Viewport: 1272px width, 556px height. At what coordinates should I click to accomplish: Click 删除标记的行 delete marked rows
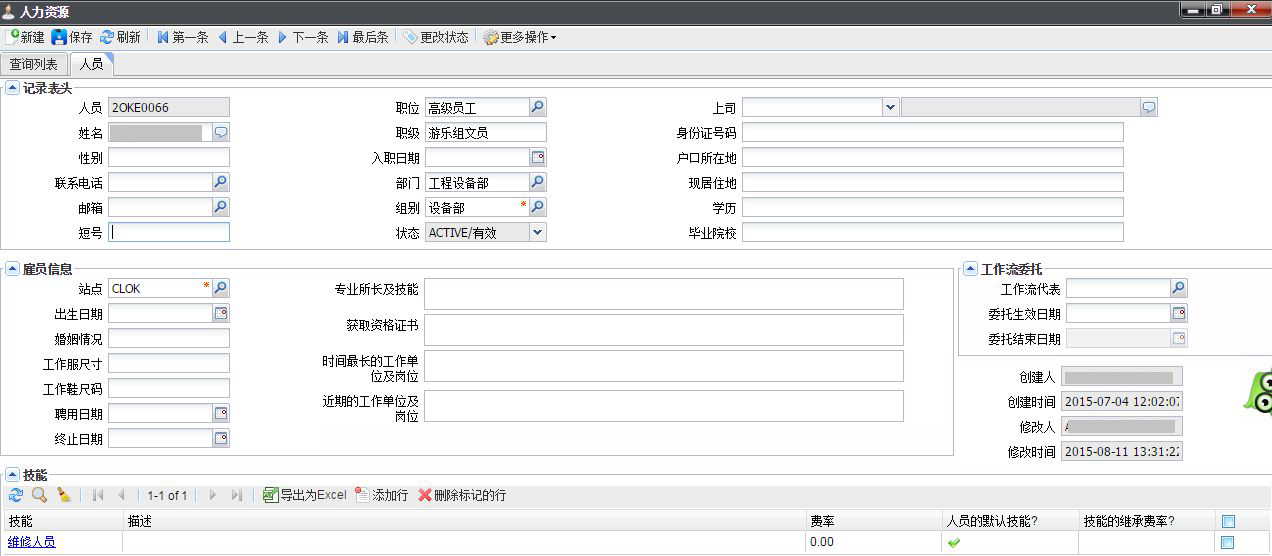(462, 495)
